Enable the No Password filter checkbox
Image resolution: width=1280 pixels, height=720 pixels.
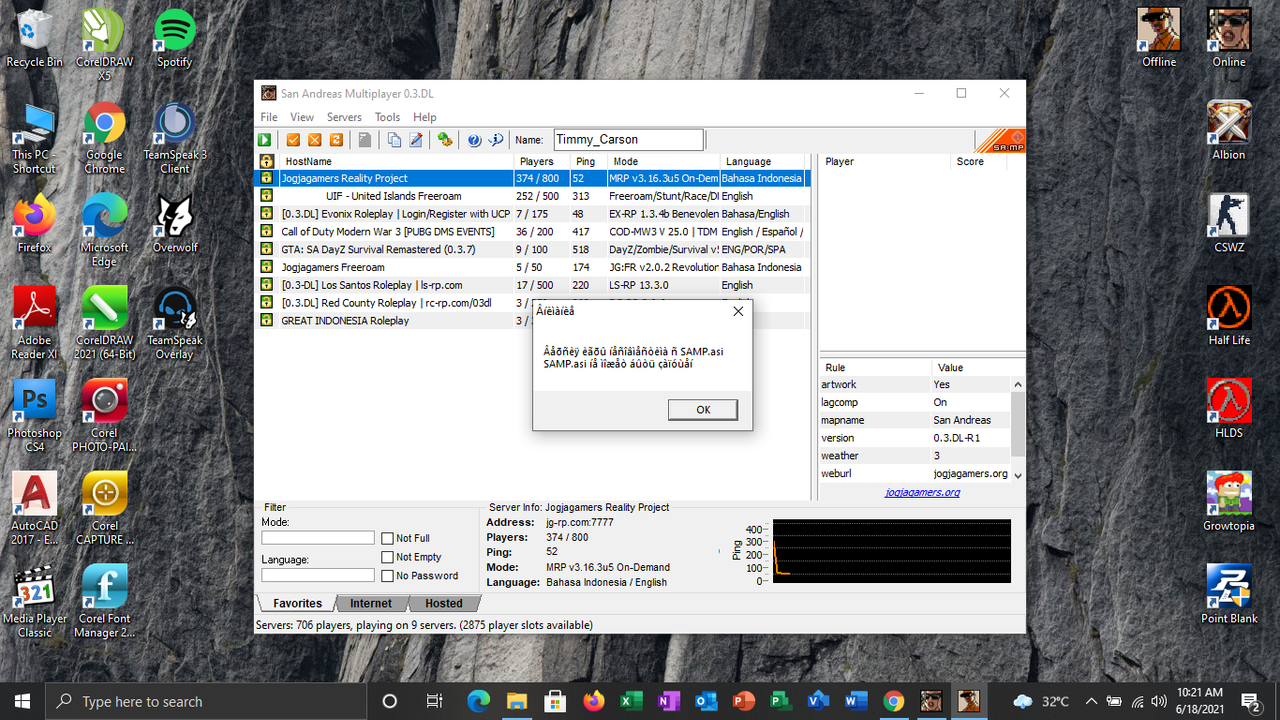[388, 576]
